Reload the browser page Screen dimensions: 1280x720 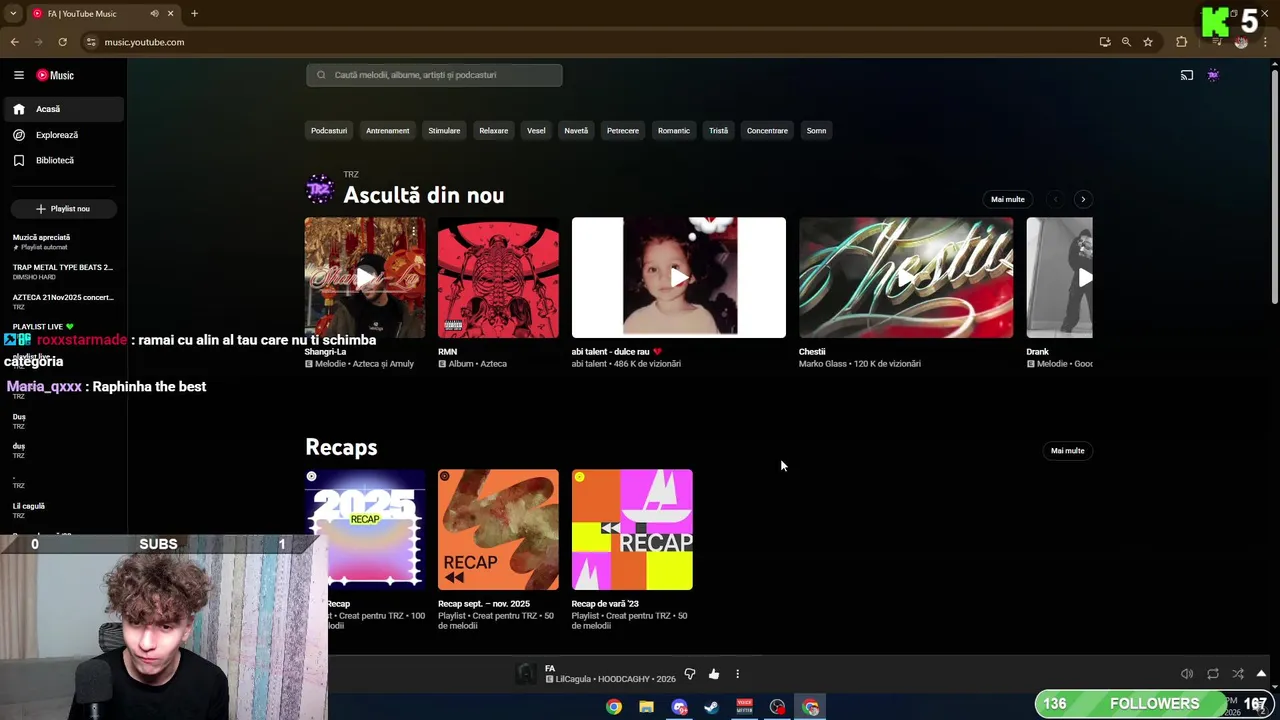point(62,42)
